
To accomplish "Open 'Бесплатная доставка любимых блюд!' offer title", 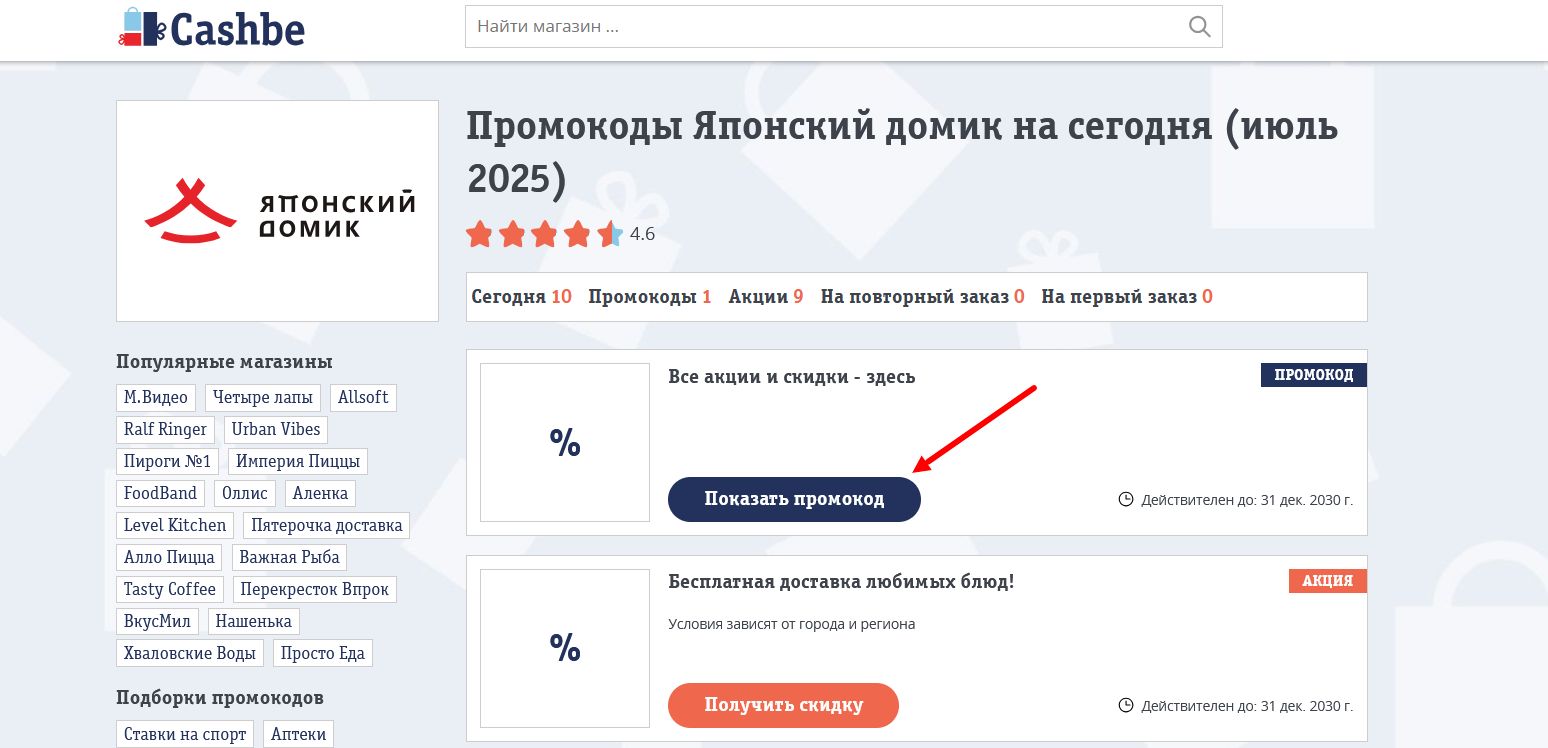I will pos(841,582).
